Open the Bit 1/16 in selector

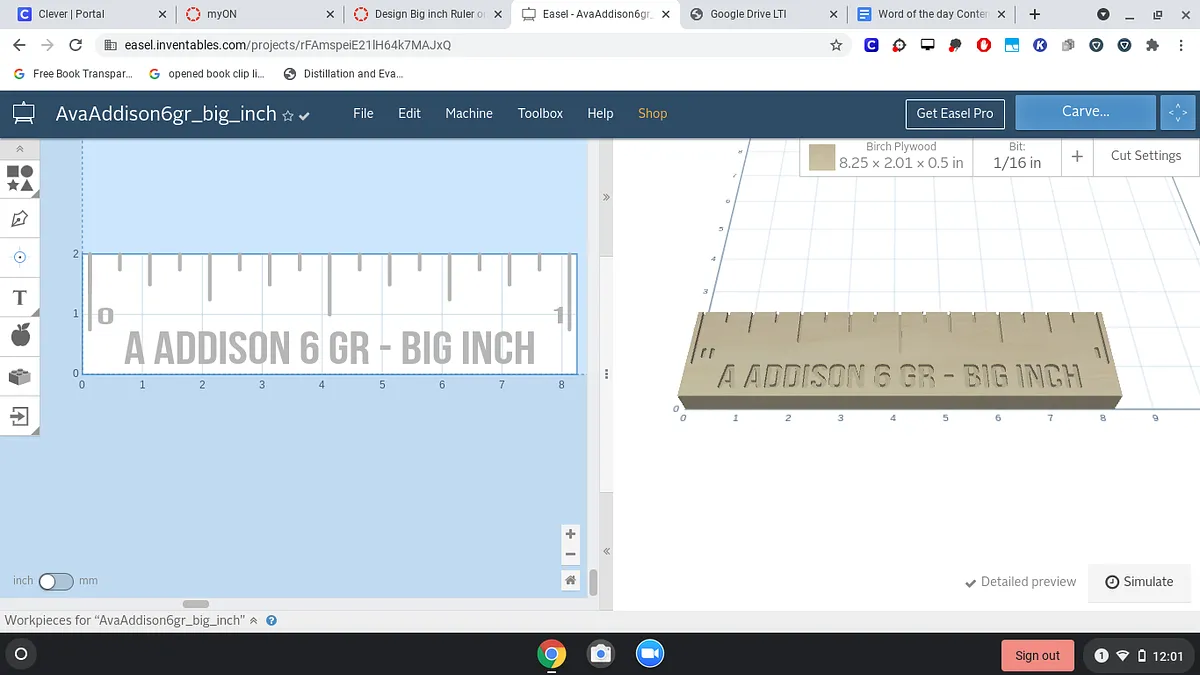[1016, 156]
